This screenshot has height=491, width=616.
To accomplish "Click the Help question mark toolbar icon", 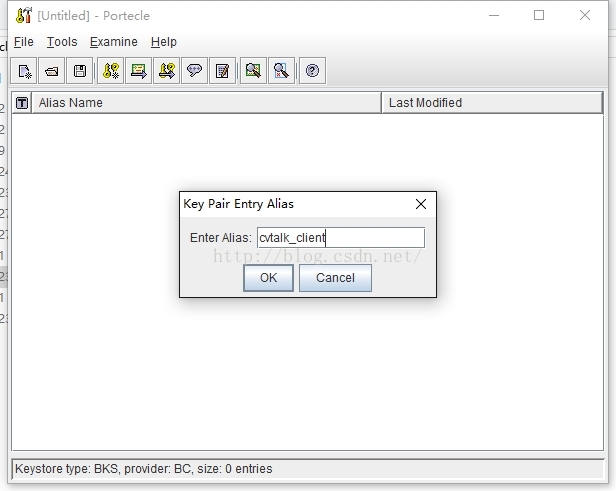I will (312, 71).
